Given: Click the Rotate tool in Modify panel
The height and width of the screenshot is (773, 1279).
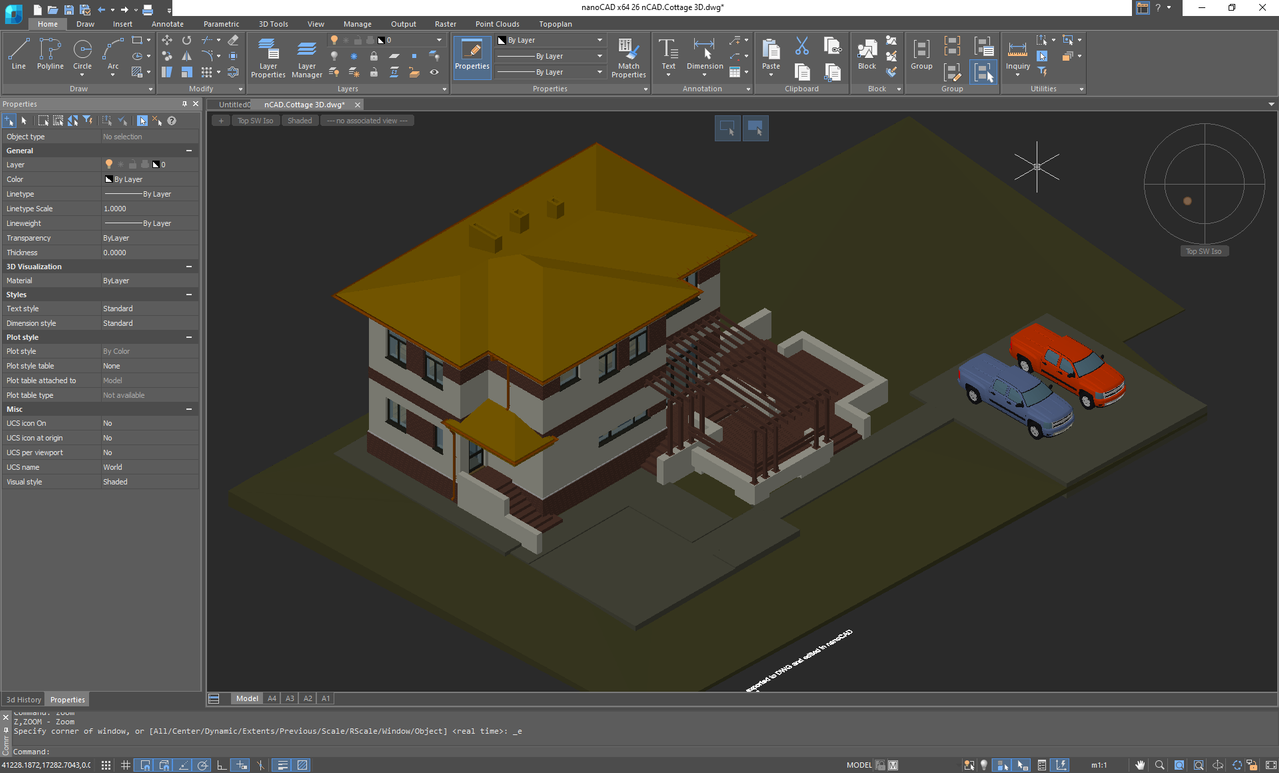Looking at the screenshot, I should 186,40.
